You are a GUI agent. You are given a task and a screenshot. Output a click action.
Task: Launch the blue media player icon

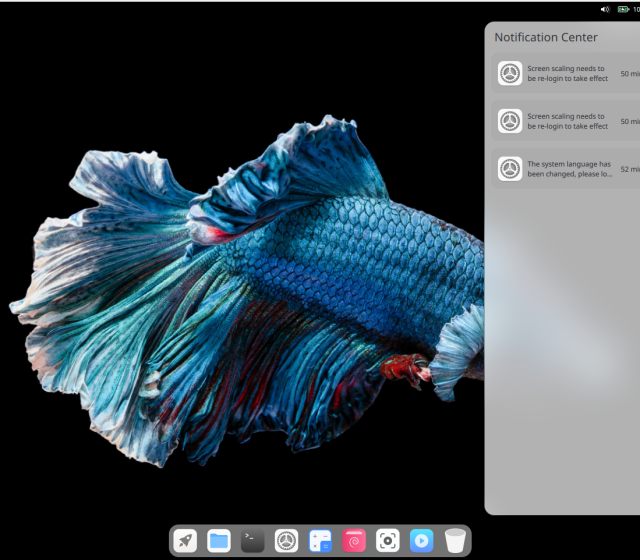point(422,541)
